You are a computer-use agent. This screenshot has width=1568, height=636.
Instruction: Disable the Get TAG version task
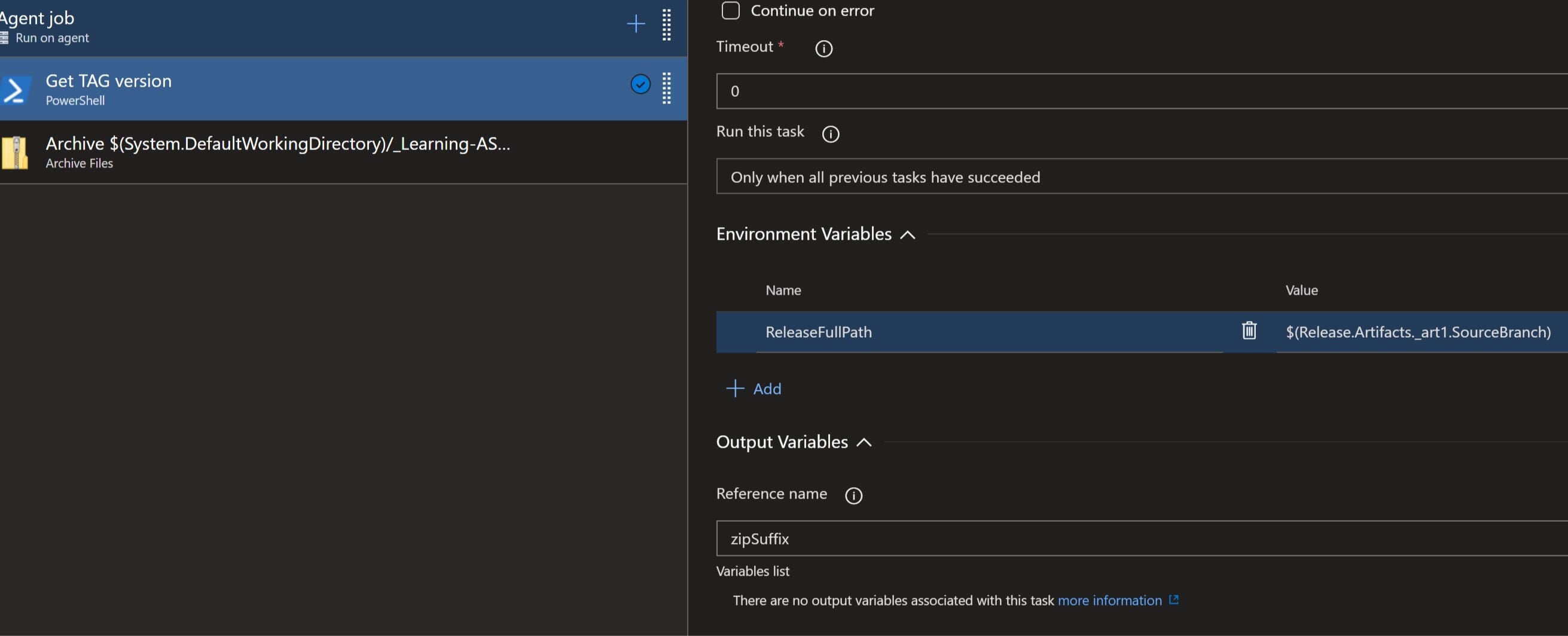(x=640, y=84)
